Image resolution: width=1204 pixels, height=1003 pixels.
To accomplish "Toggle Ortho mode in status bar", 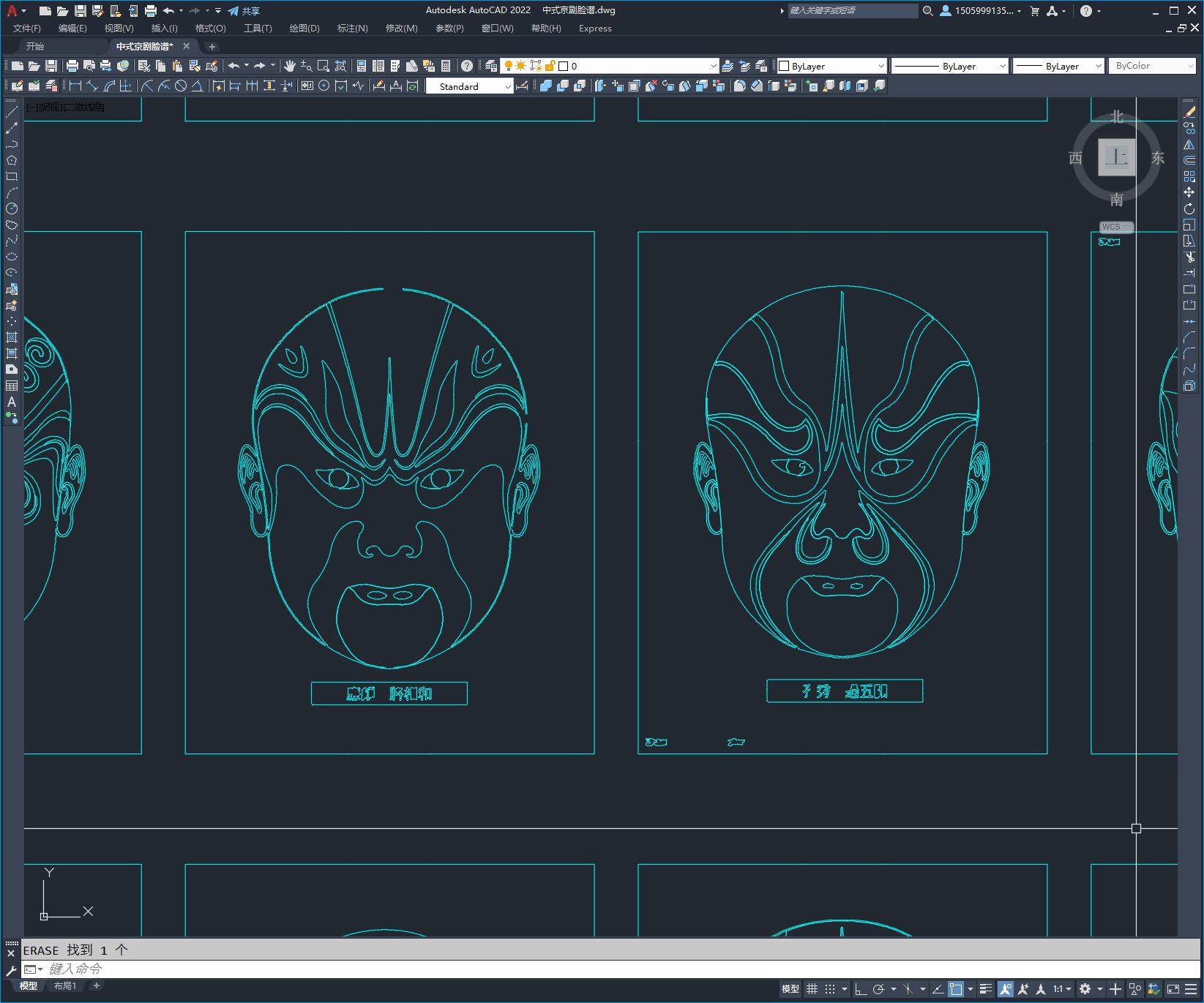I will (861, 989).
